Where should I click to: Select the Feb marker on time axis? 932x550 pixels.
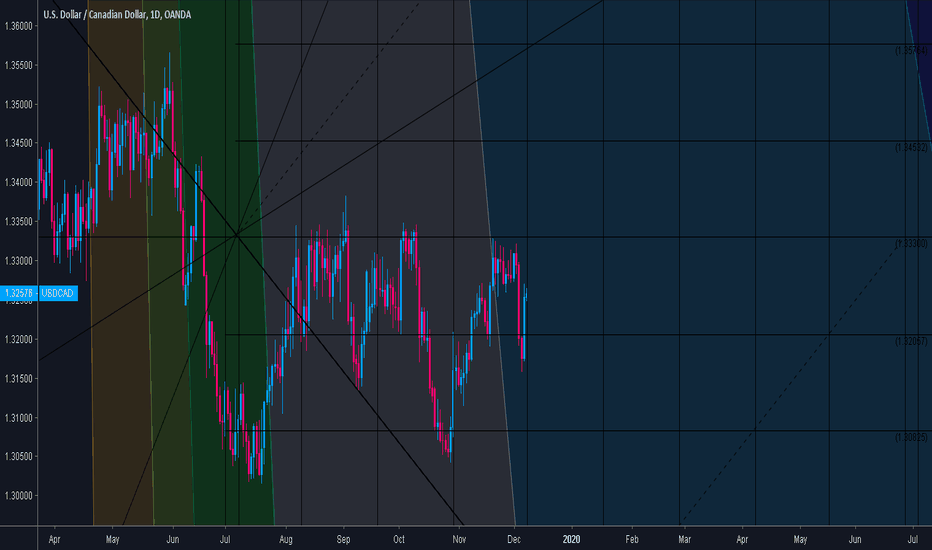click(632, 539)
